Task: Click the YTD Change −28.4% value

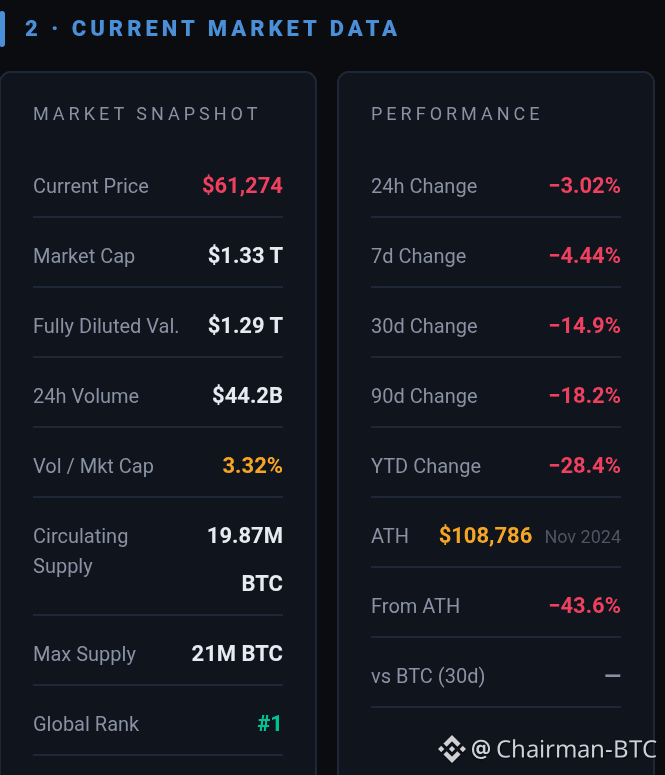Action: tap(585, 466)
